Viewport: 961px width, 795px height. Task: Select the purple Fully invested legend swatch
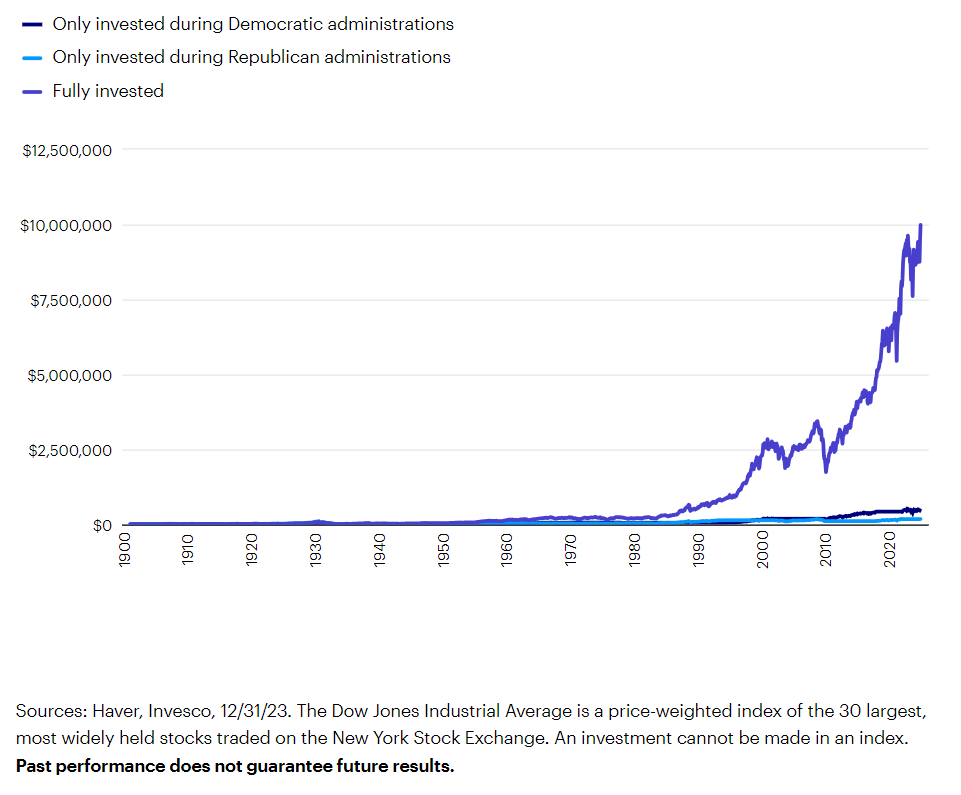tap(32, 92)
